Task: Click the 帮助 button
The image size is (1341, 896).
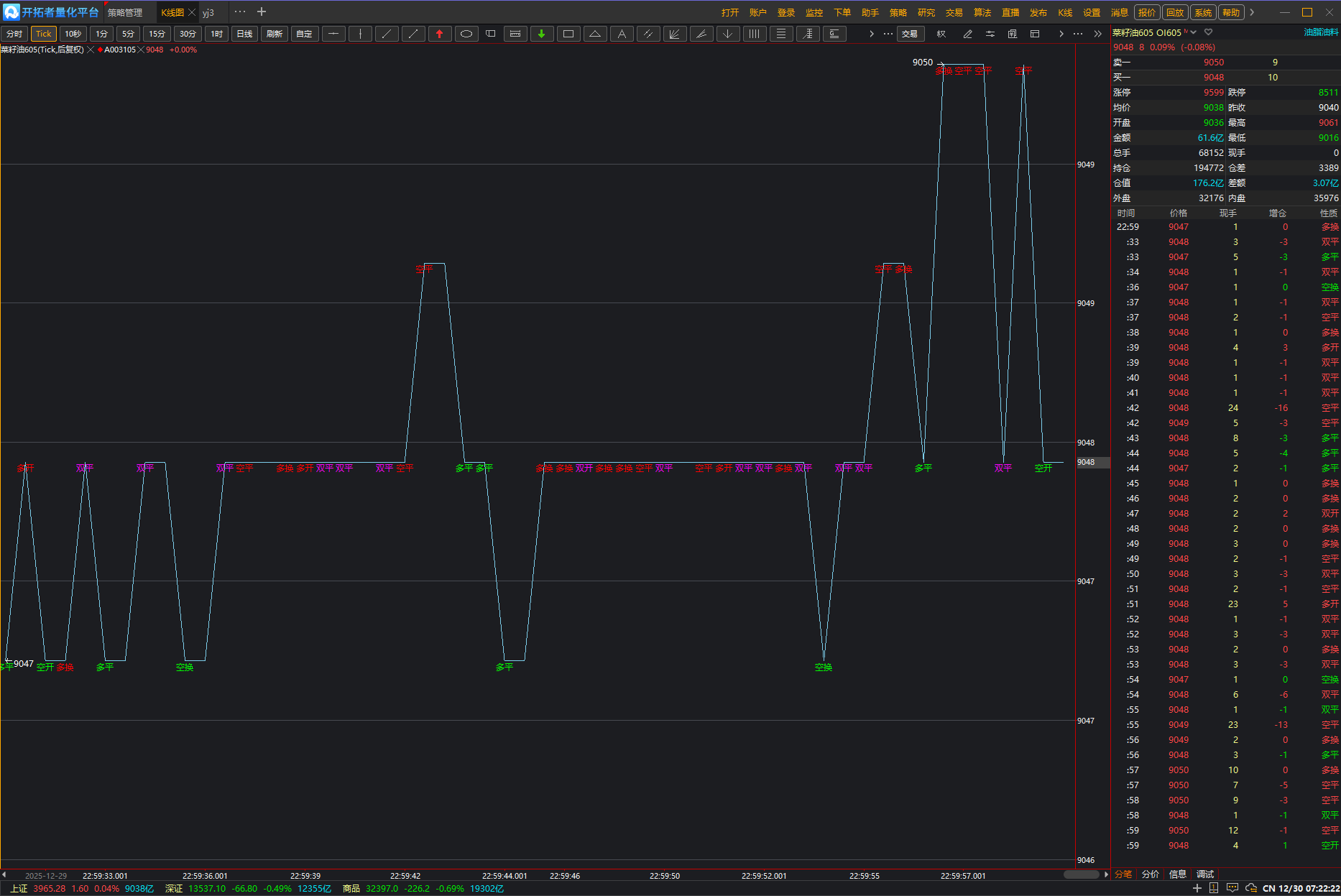Action: point(1231,12)
